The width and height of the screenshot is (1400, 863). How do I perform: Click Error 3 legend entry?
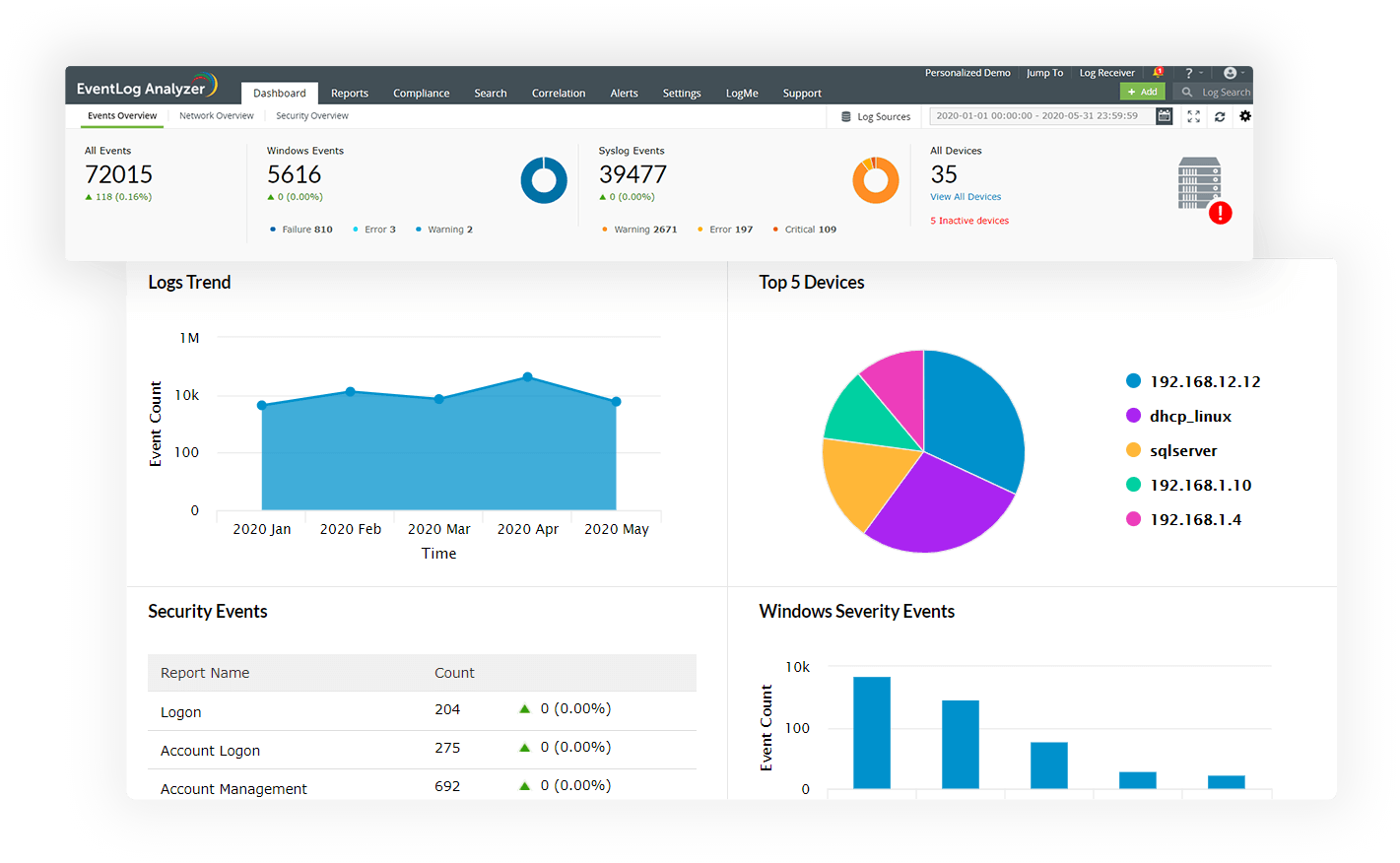[x=374, y=230]
